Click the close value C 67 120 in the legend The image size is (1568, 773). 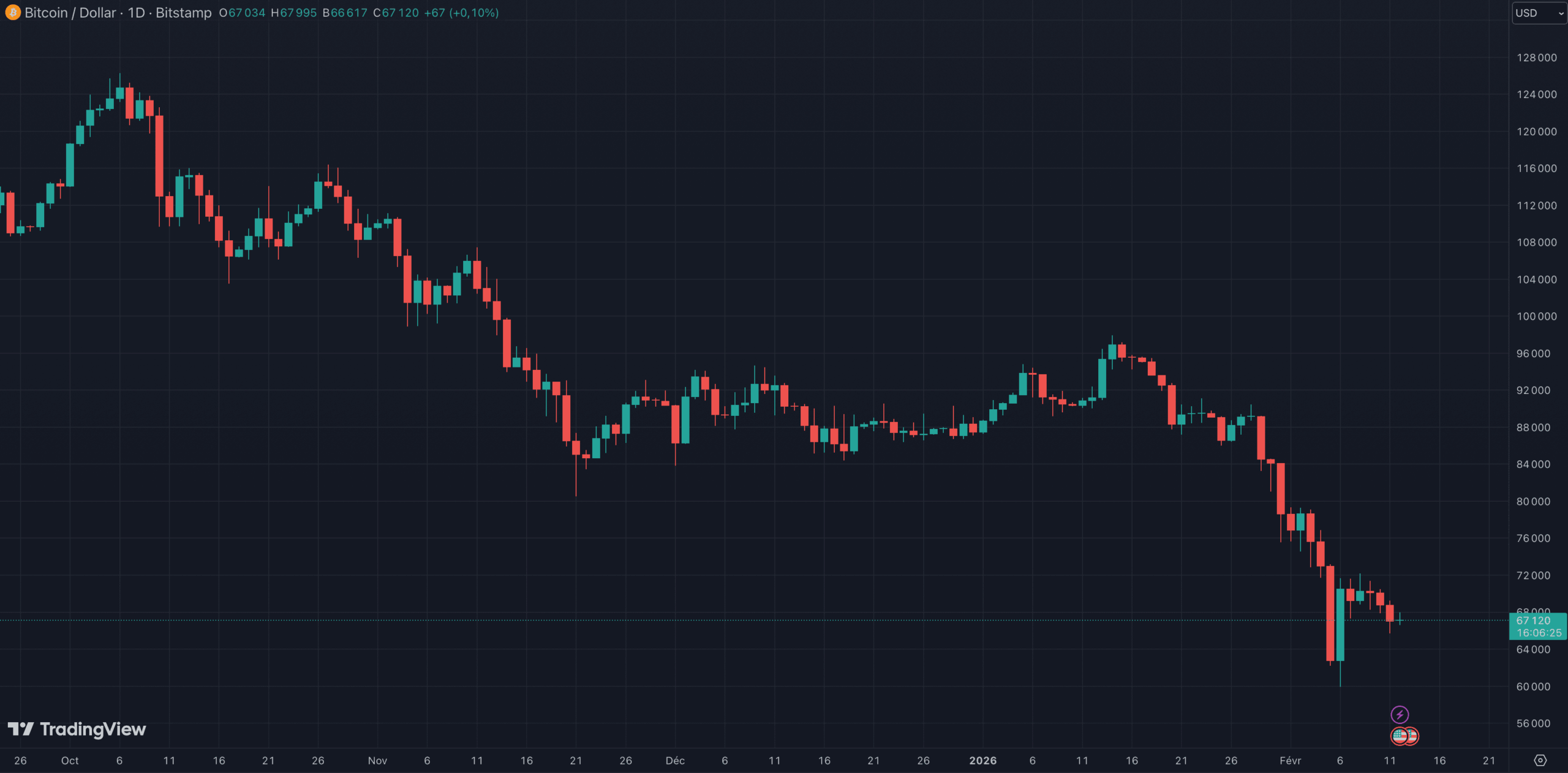[x=394, y=12]
